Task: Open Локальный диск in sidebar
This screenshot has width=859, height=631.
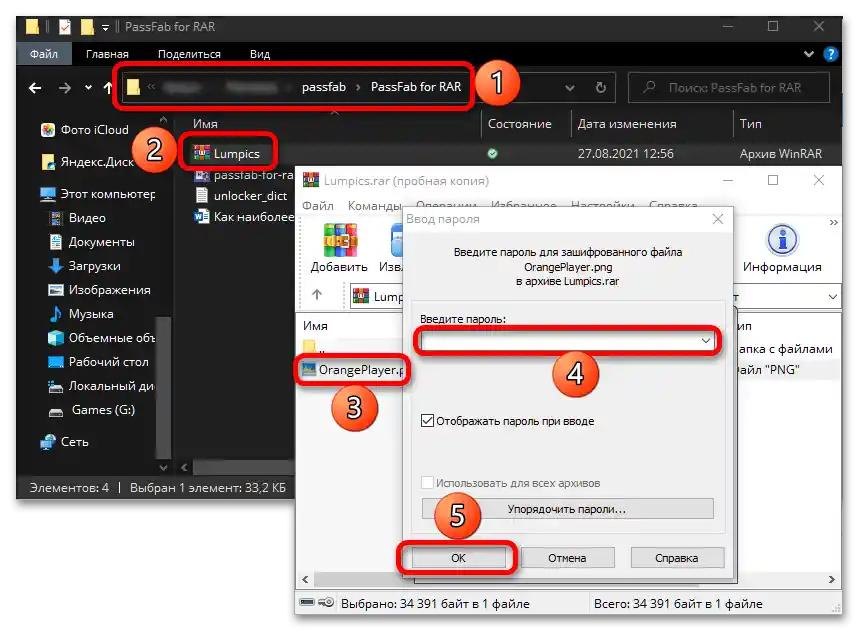Action: (102, 386)
